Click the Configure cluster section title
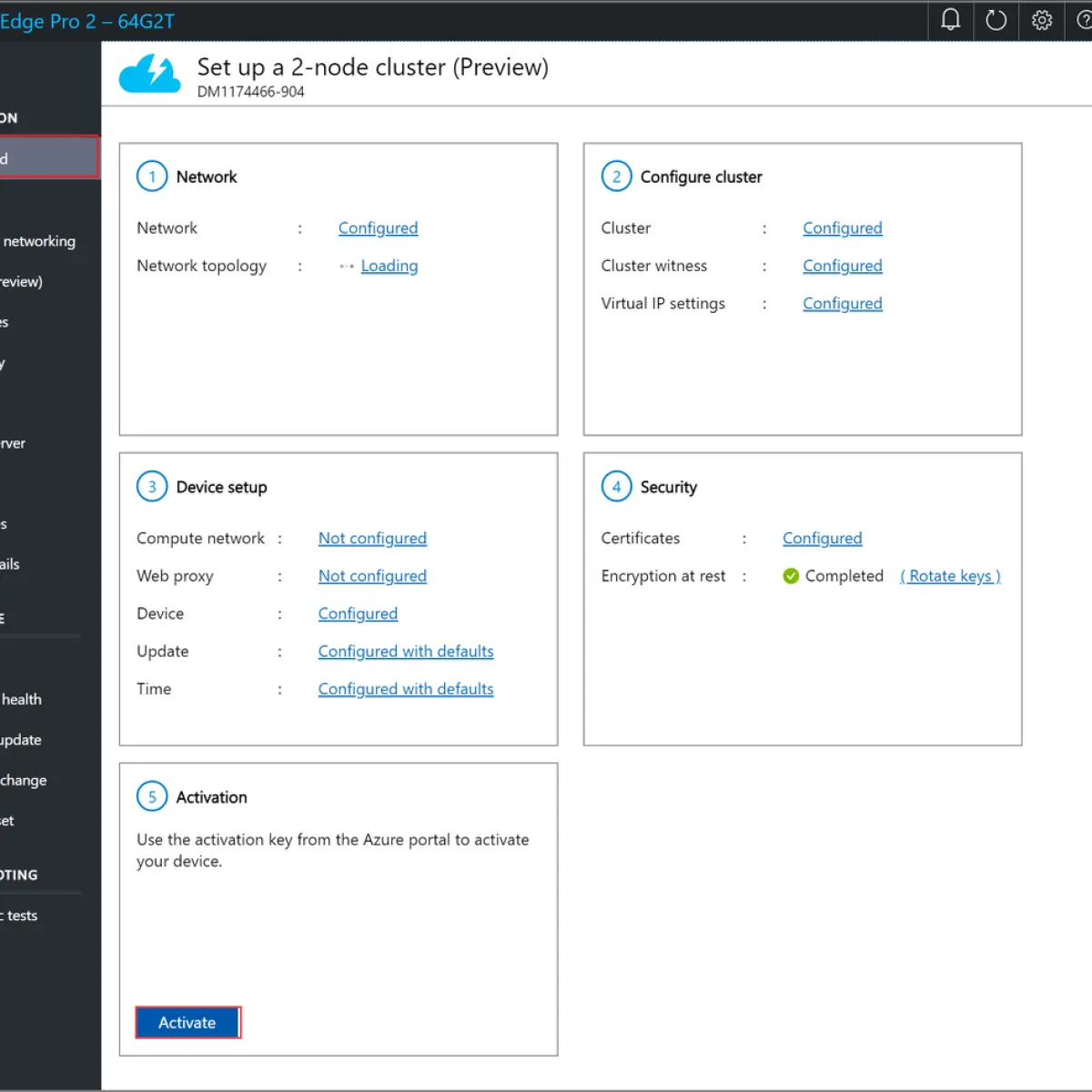Image resolution: width=1092 pixels, height=1092 pixels. coord(702,177)
